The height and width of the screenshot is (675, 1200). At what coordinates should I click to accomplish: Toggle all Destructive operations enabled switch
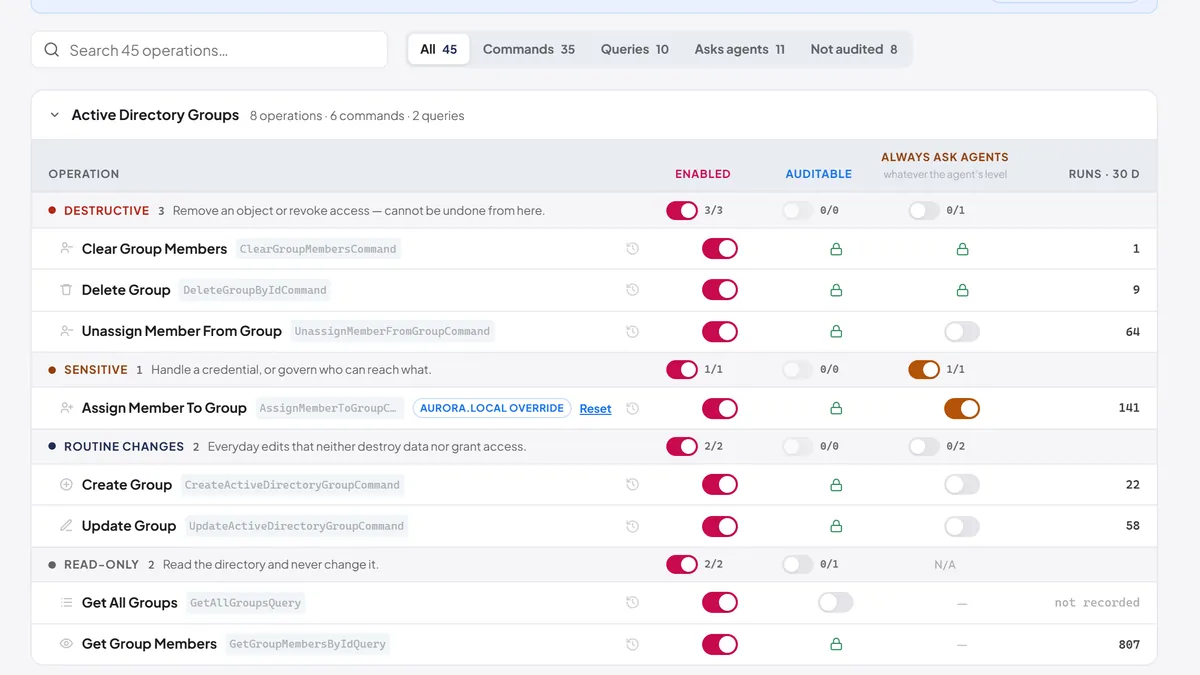tap(682, 211)
